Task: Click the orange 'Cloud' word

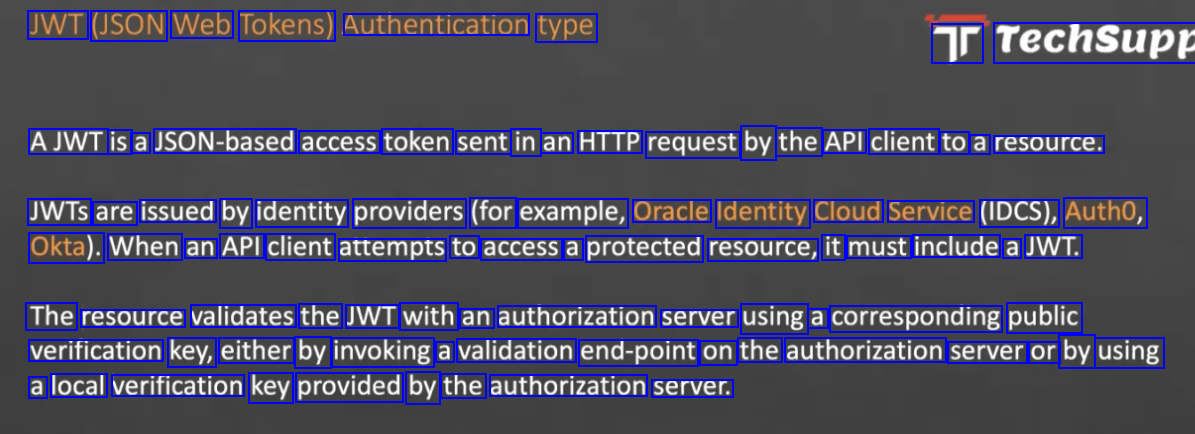Action: (x=847, y=211)
